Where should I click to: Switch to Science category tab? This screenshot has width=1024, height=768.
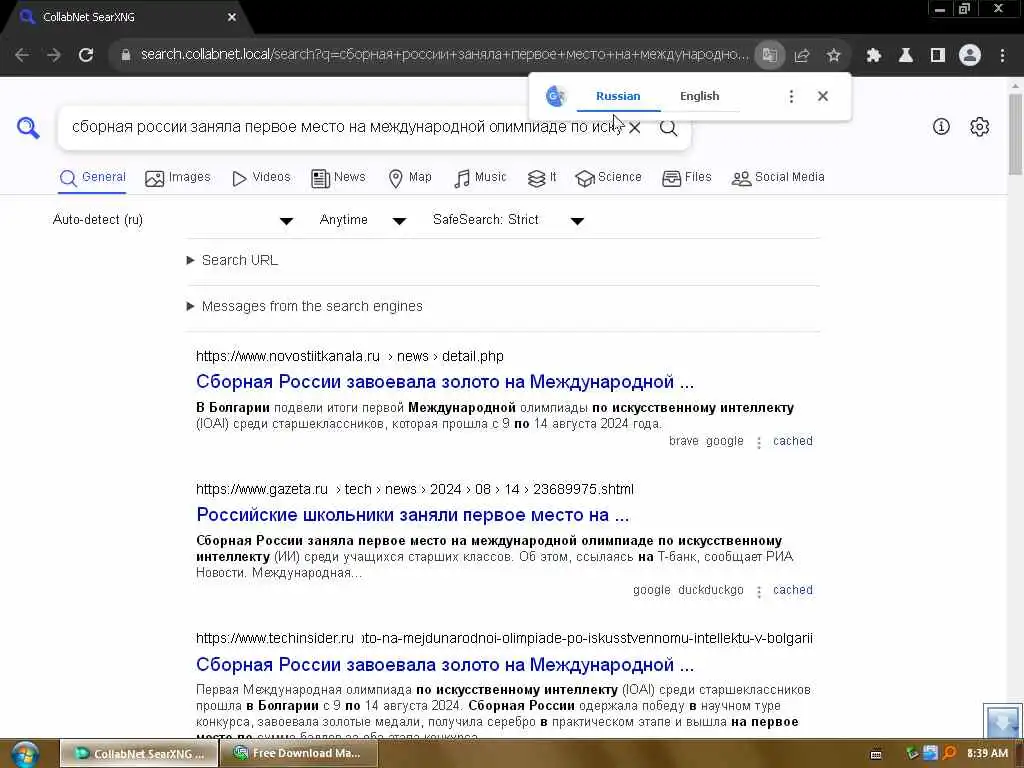tap(608, 178)
